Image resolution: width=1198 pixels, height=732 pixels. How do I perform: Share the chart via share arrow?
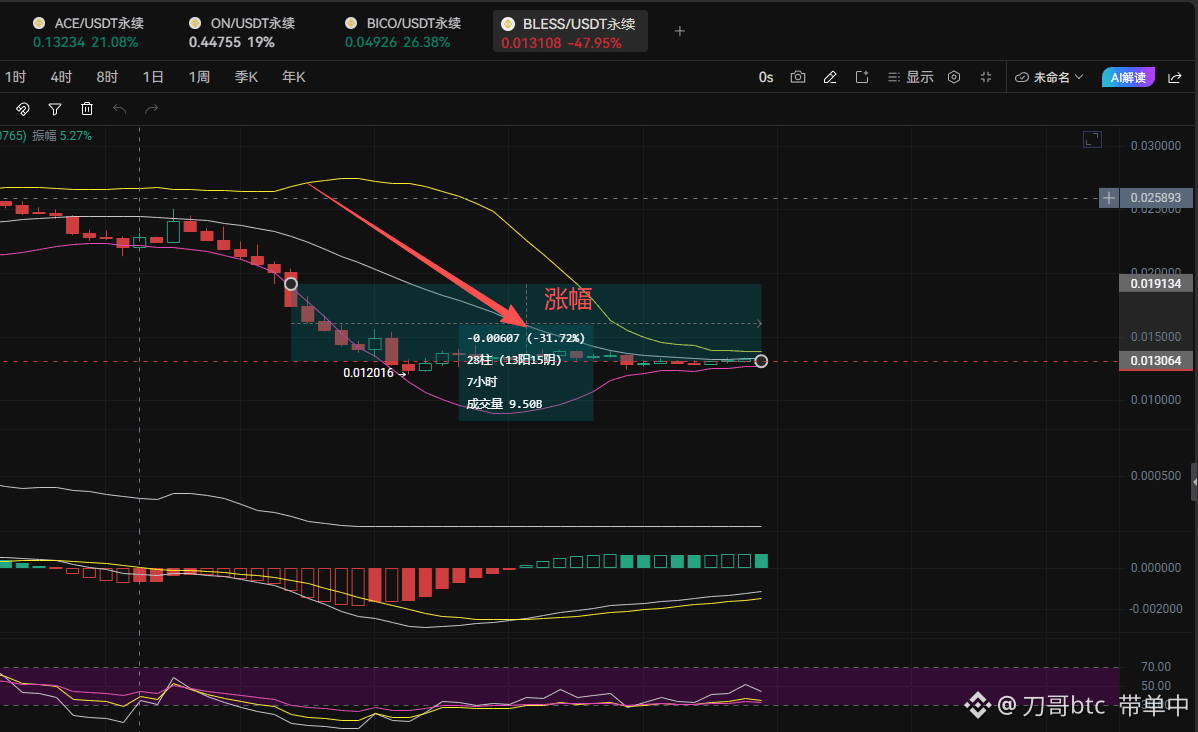pos(1175,77)
